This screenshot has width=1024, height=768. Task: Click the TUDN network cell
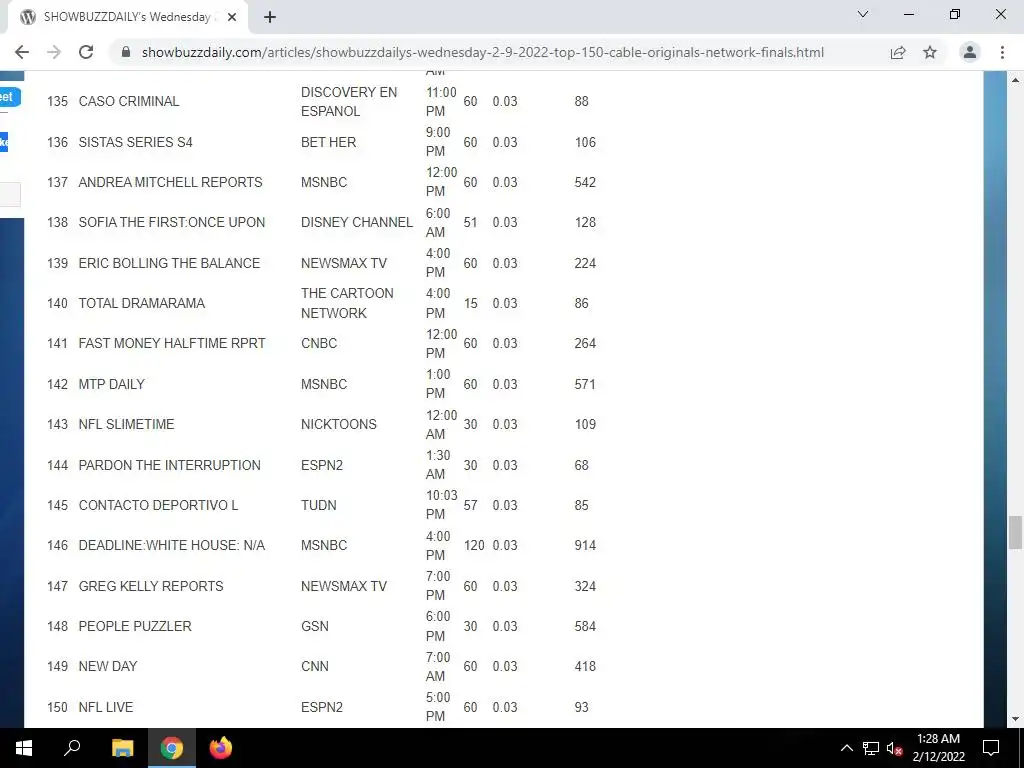(319, 505)
